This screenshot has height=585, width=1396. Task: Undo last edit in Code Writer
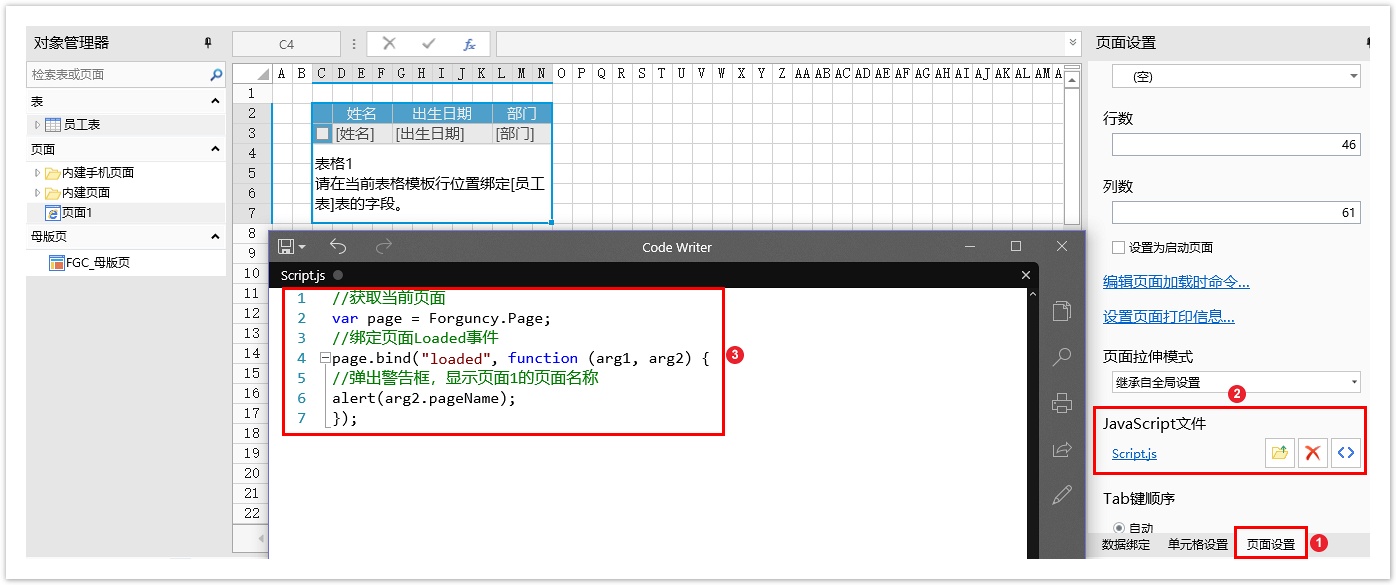pyautogui.click(x=338, y=247)
